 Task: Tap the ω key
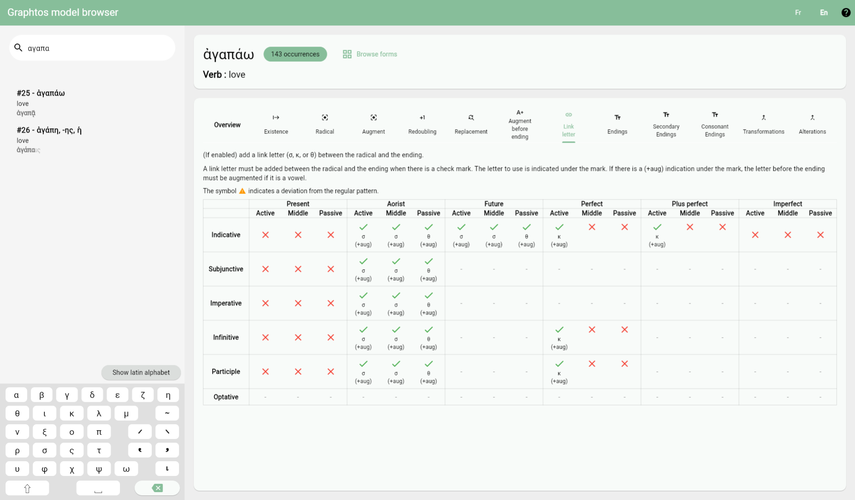coord(126,469)
